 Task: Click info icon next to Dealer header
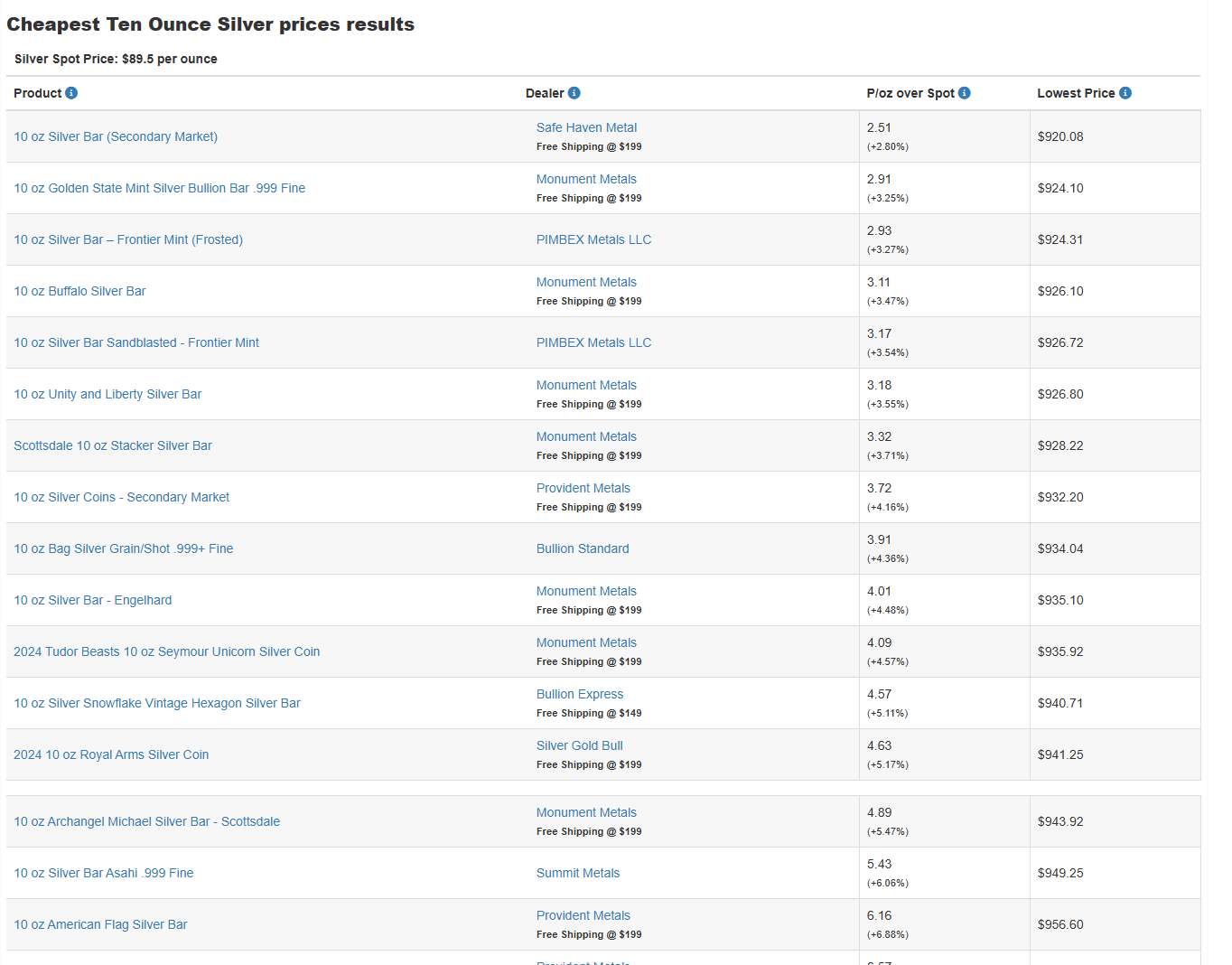pos(574,93)
